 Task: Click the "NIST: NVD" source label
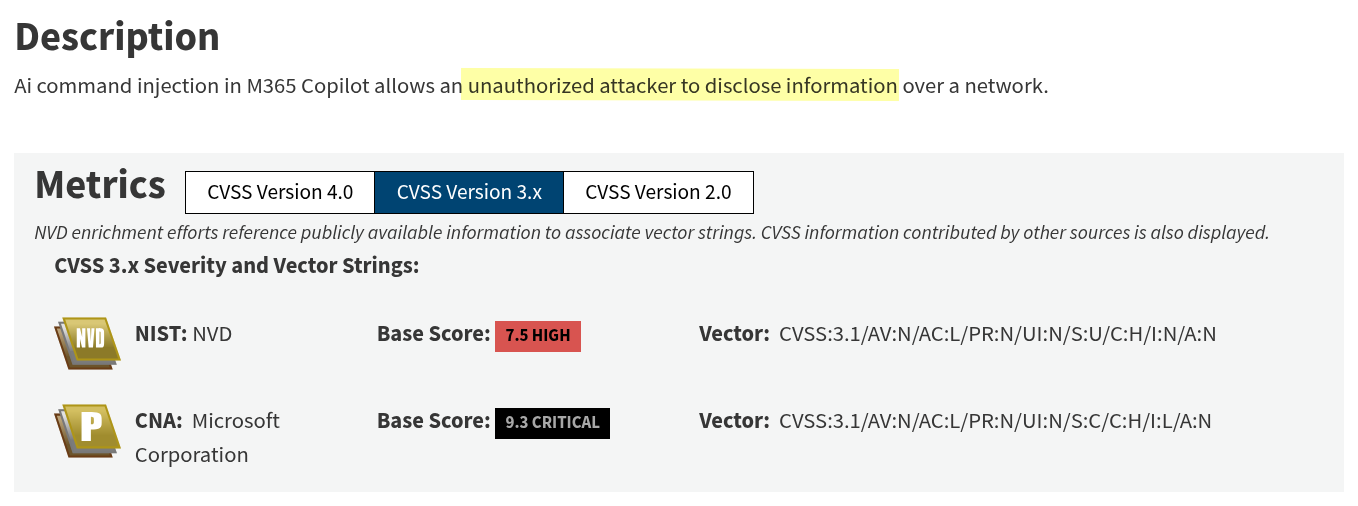point(183,334)
